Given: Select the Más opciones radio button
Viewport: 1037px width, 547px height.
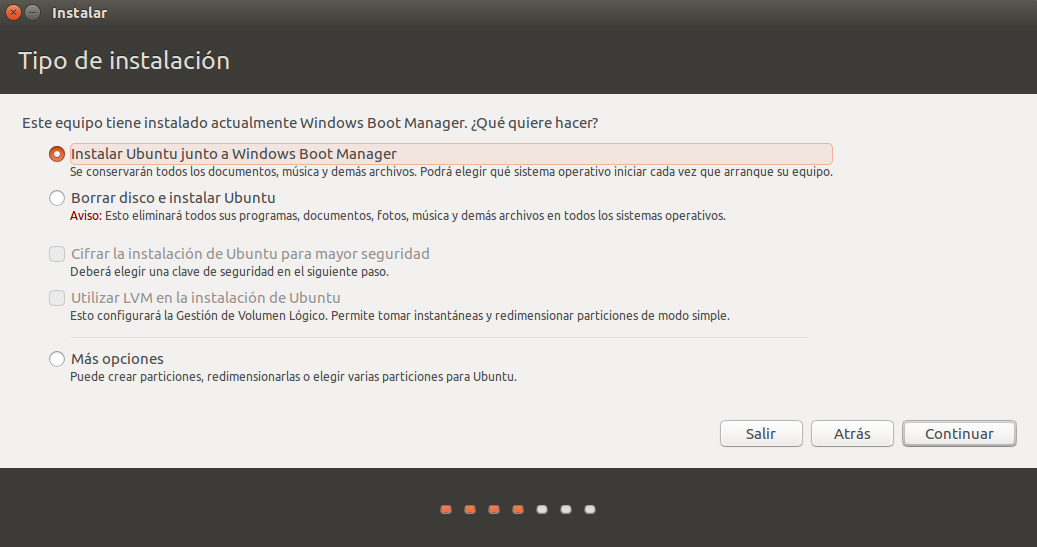Looking at the screenshot, I should 57,359.
